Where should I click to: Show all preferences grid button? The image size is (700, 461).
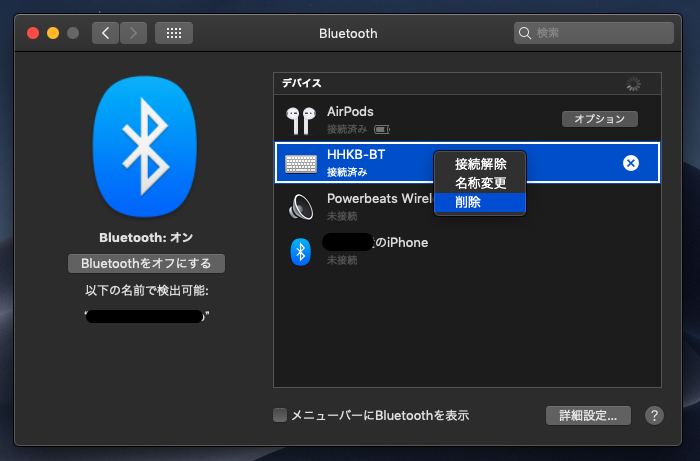click(x=174, y=33)
